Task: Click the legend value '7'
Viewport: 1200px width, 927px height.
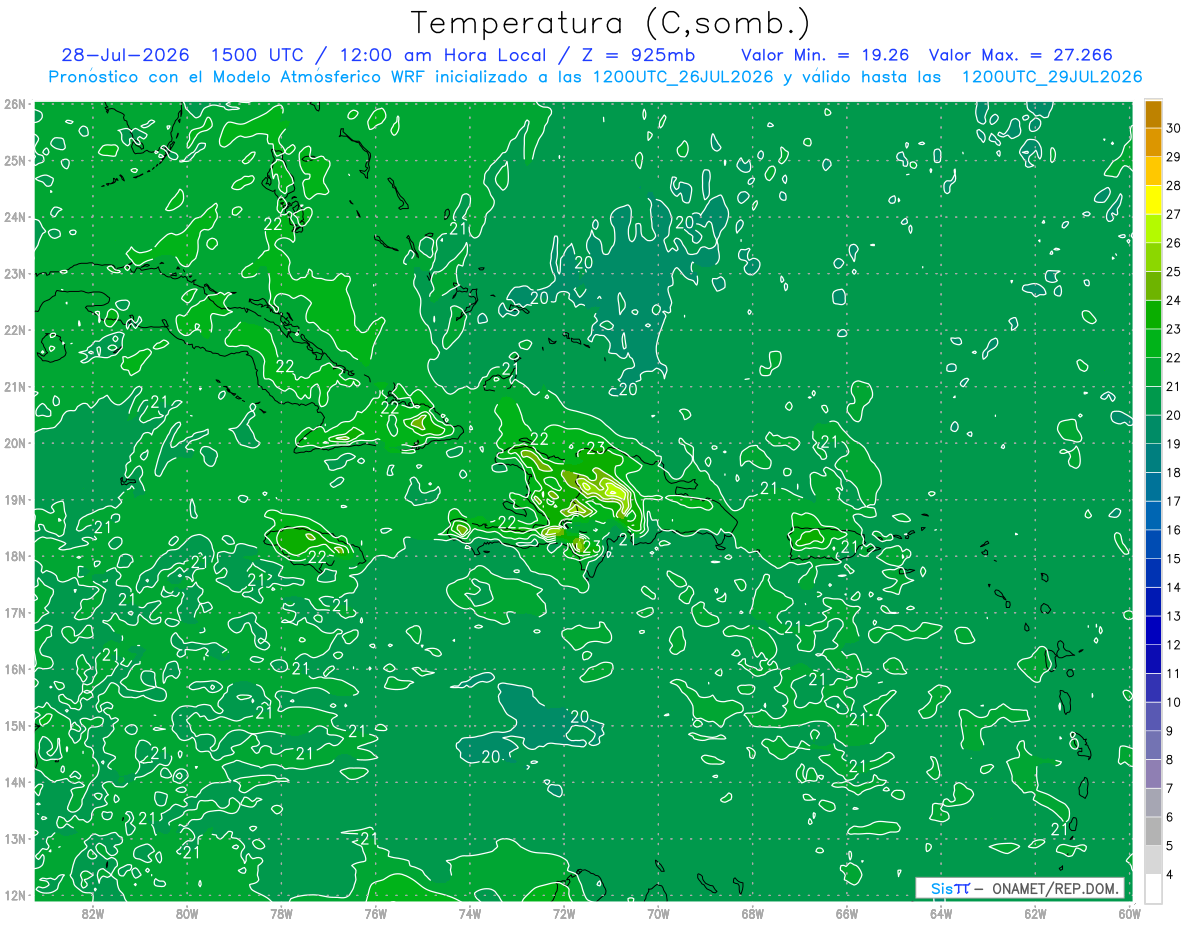Action: pyautogui.click(x=1170, y=789)
